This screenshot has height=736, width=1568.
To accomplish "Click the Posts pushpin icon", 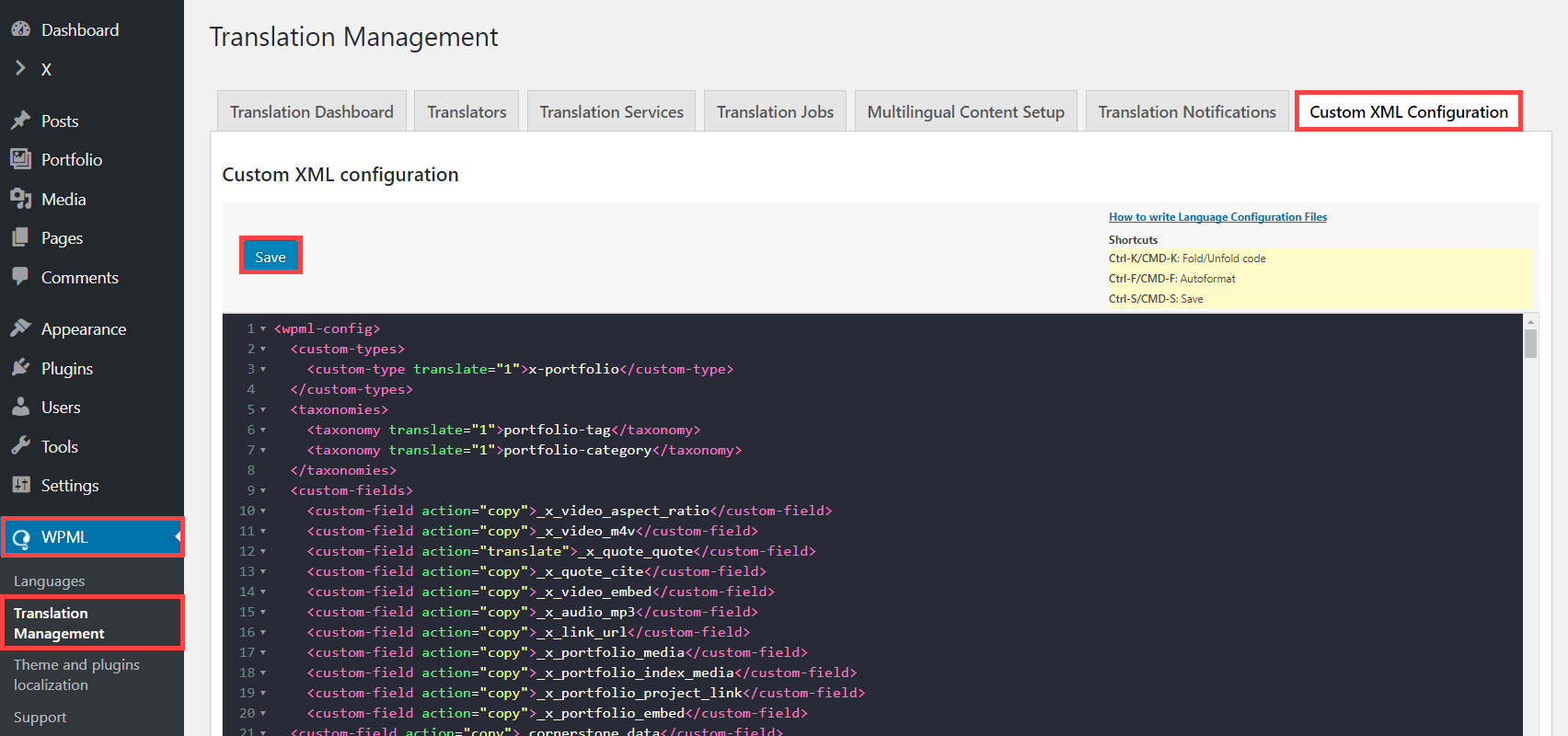I will point(20,121).
